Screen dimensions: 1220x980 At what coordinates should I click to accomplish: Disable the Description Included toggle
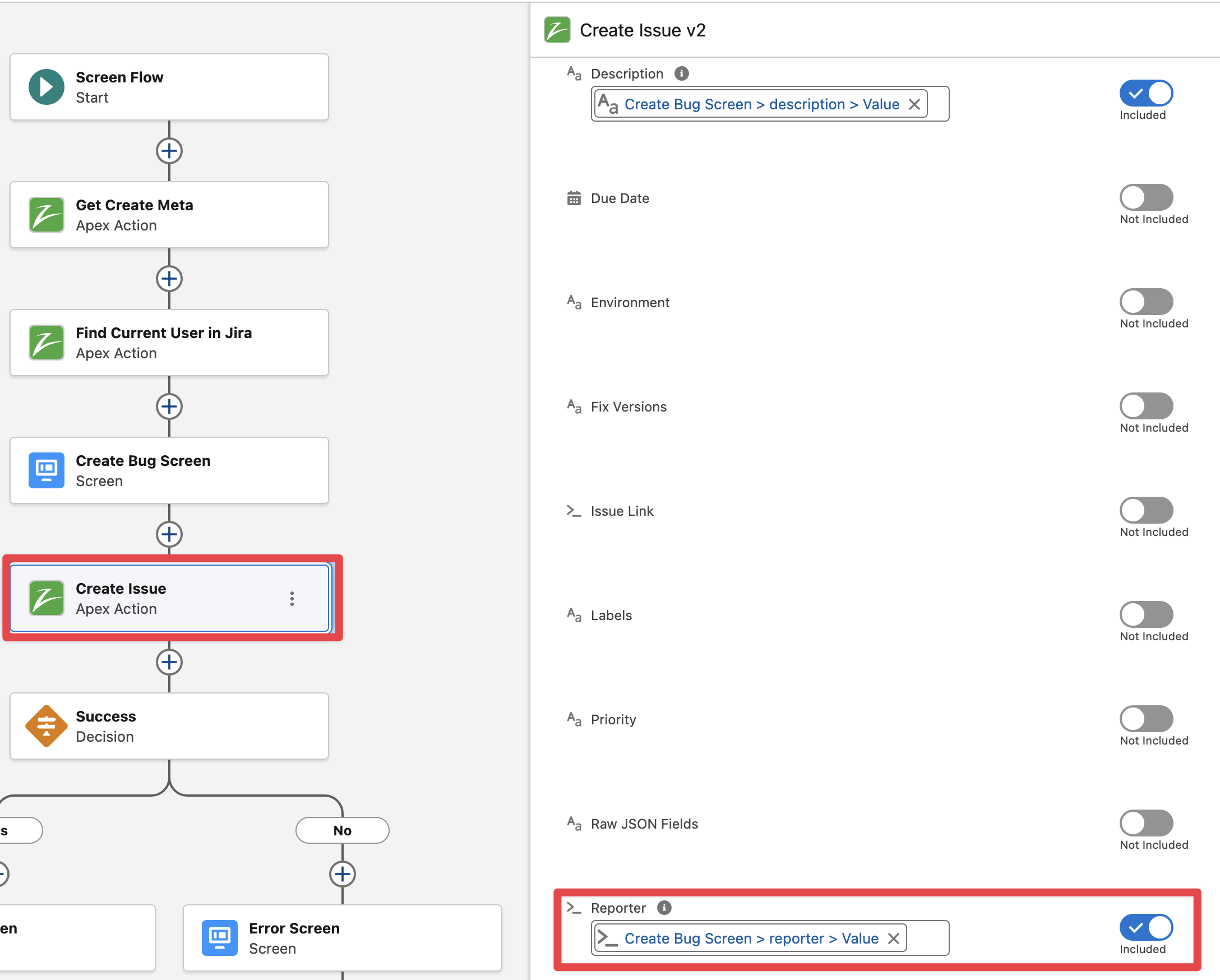coord(1146,94)
